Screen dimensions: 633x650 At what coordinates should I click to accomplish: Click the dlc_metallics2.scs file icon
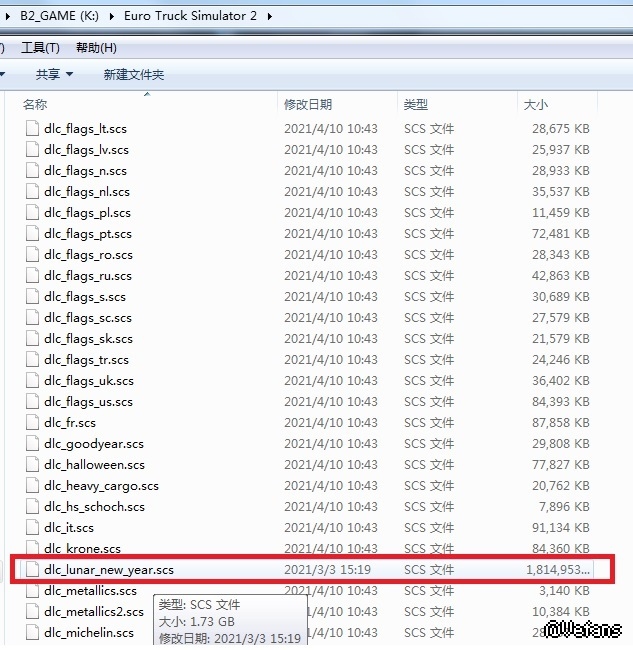tap(32, 612)
